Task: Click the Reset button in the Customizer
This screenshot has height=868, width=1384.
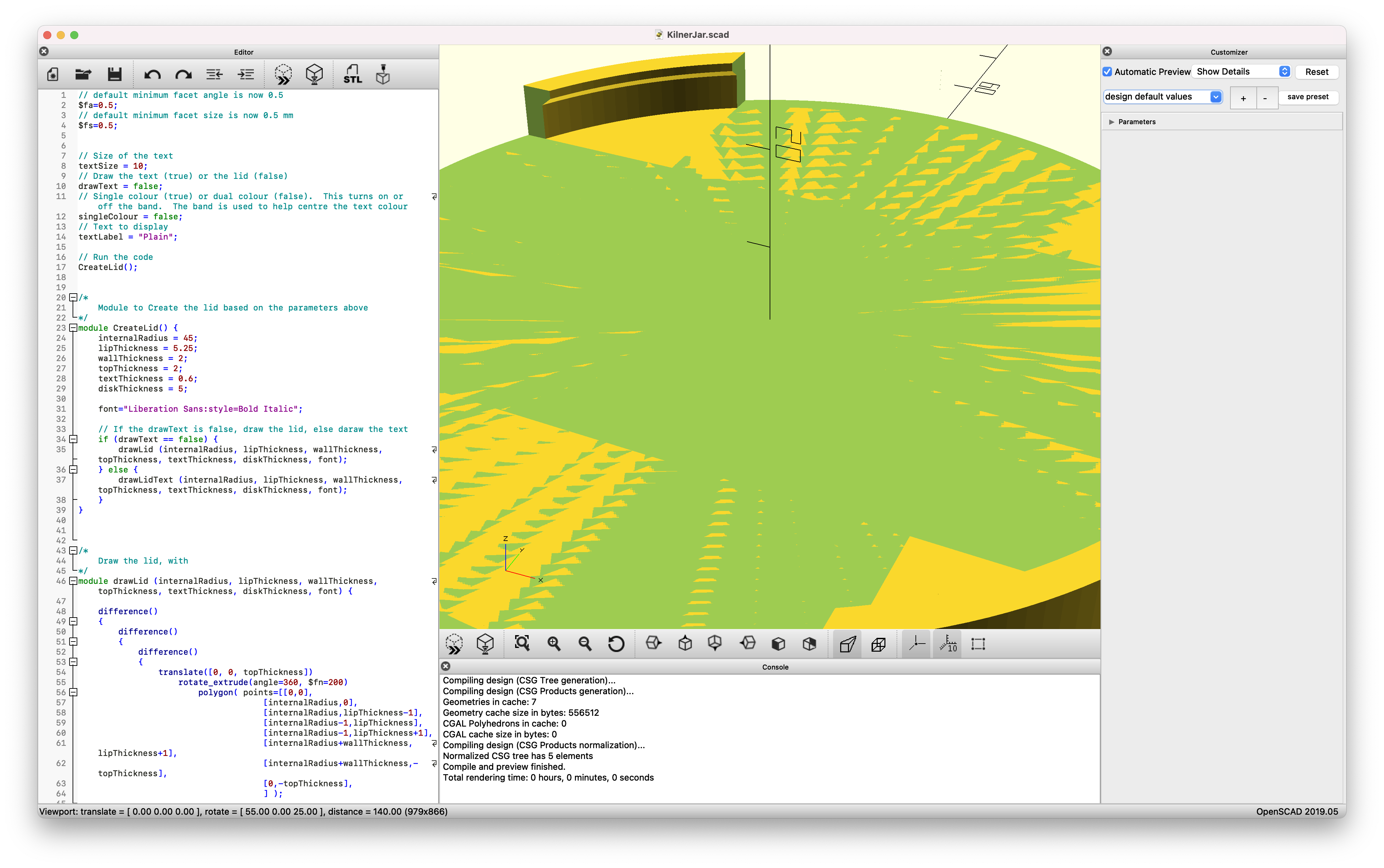Action: coord(1316,72)
